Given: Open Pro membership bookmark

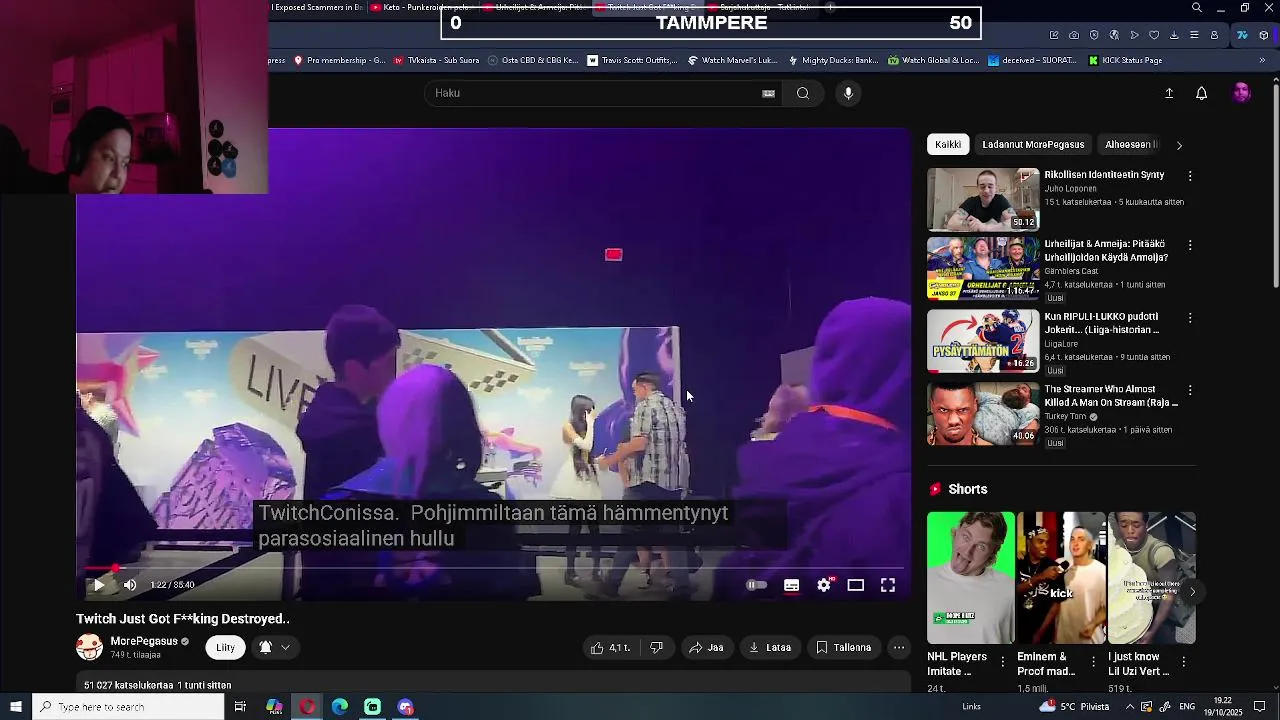Looking at the screenshot, I should tap(340, 60).
